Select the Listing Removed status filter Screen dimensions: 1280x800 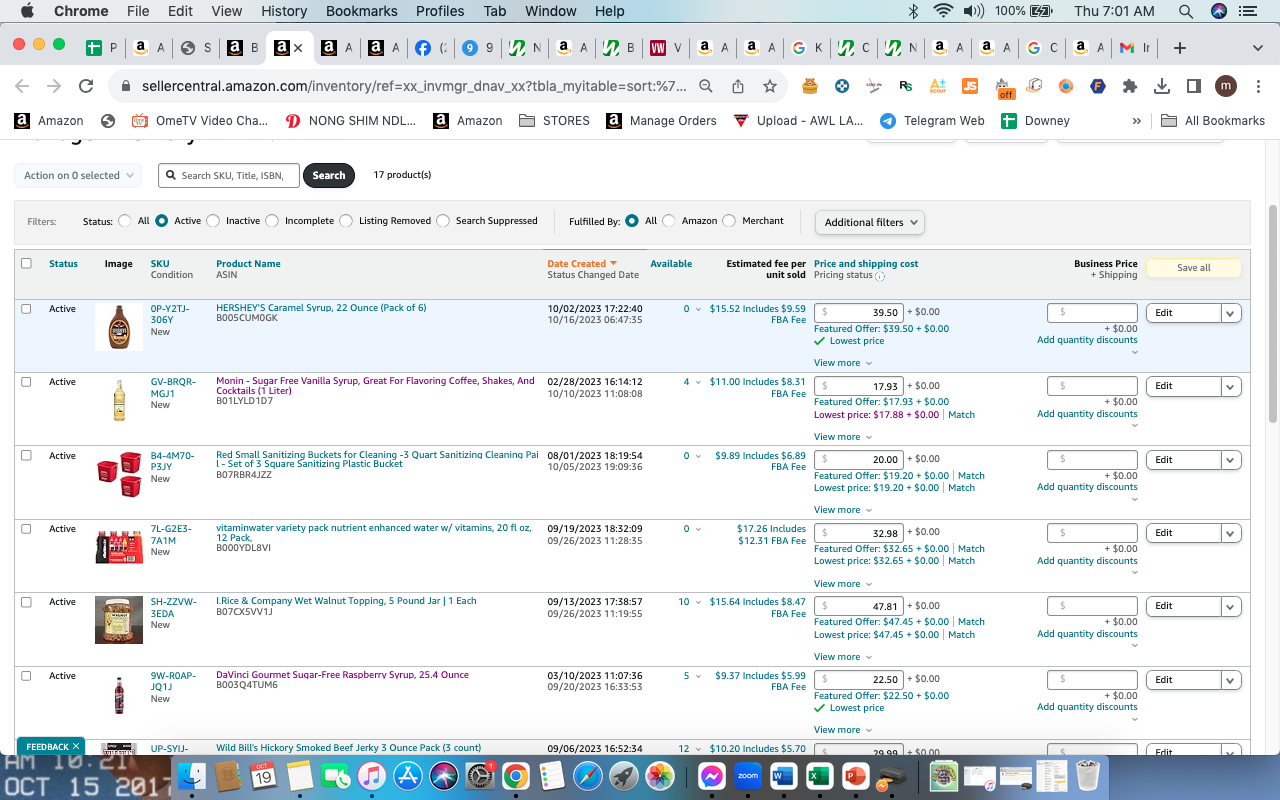click(346, 221)
